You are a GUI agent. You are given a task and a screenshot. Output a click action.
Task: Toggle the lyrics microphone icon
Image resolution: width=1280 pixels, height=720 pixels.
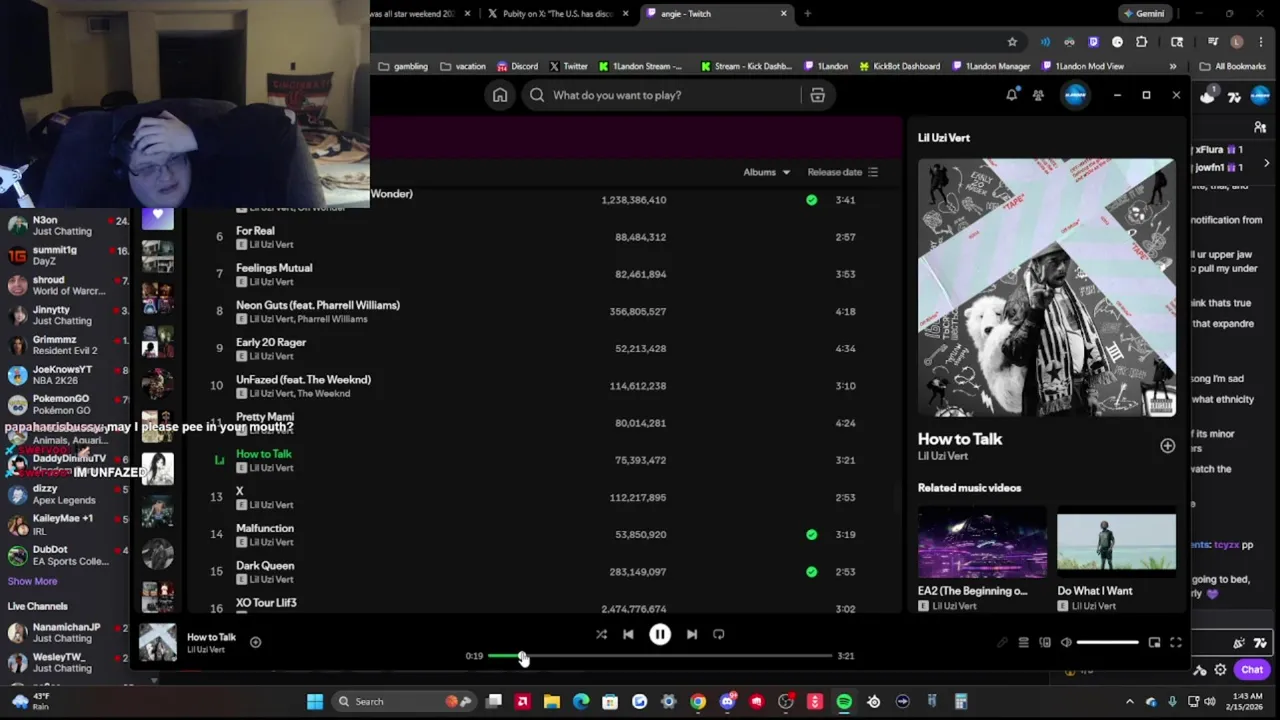coord(1002,642)
